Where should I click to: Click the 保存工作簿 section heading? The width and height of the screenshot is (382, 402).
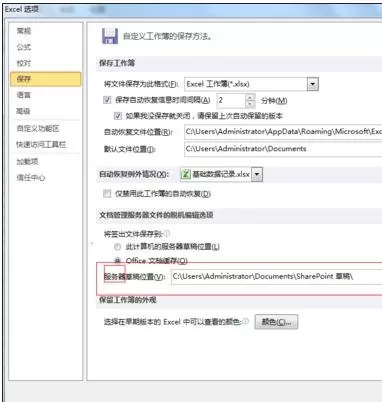117,63
